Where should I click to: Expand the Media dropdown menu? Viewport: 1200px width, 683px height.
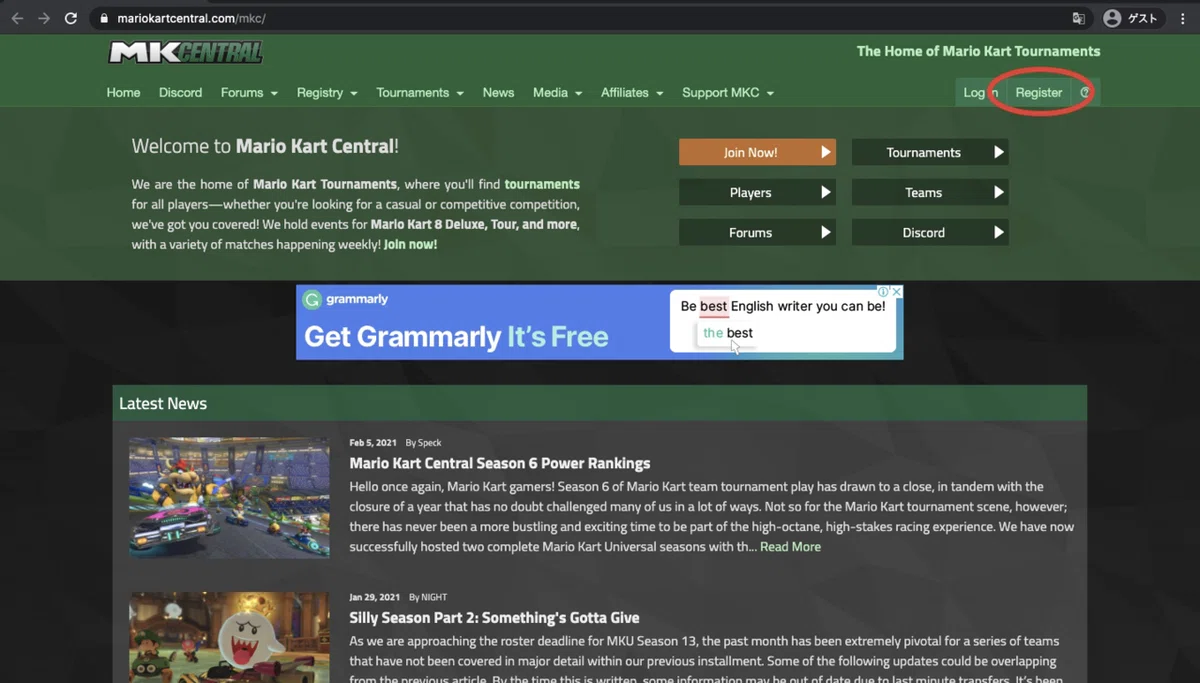point(557,93)
